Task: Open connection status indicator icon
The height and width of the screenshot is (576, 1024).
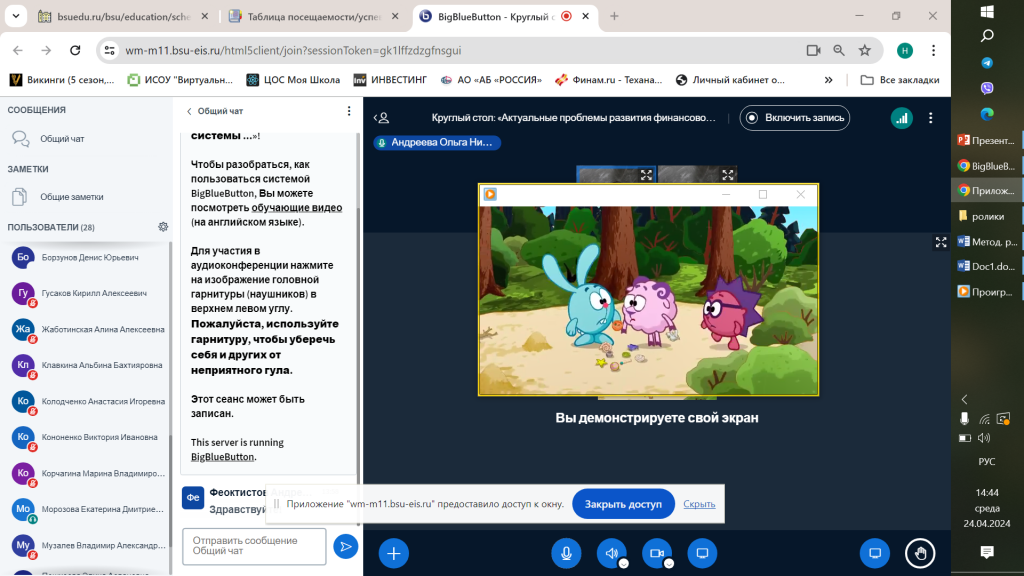Action: (902, 118)
